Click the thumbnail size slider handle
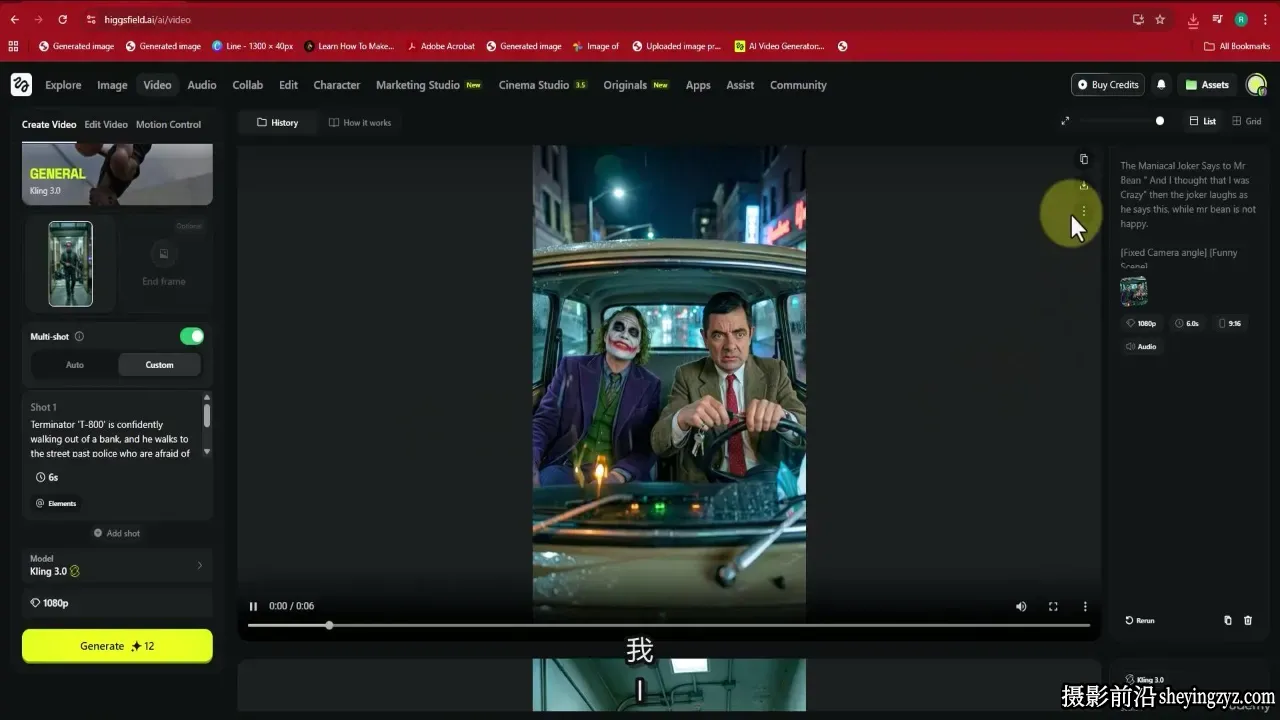 [x=1160, y=121]
